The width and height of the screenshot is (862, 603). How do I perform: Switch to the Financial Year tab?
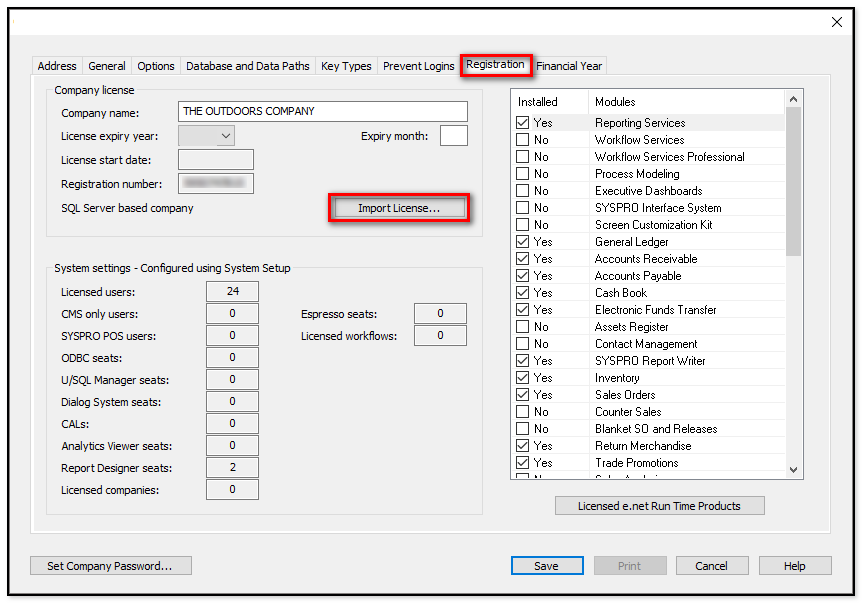(569, 66)
